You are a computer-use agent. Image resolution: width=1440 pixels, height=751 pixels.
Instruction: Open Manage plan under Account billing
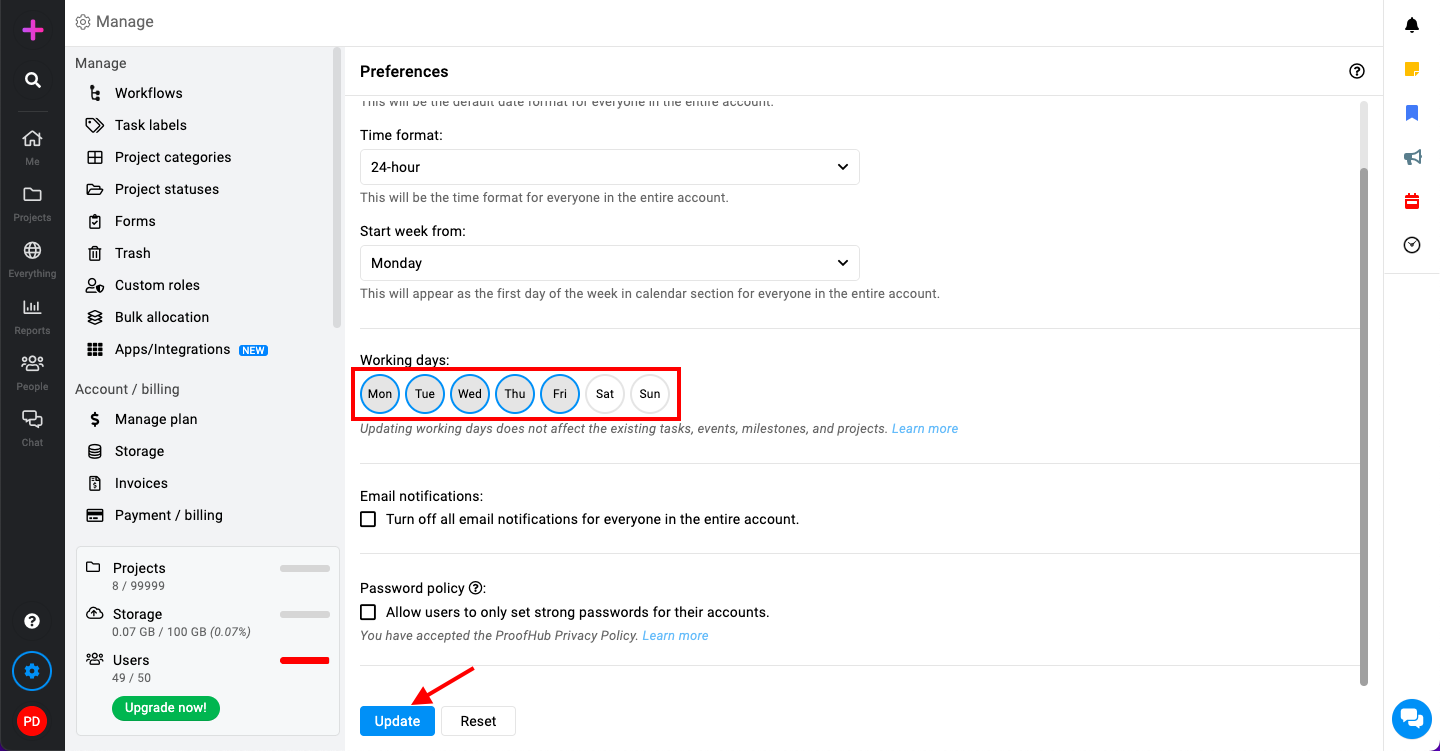(156, 419)
